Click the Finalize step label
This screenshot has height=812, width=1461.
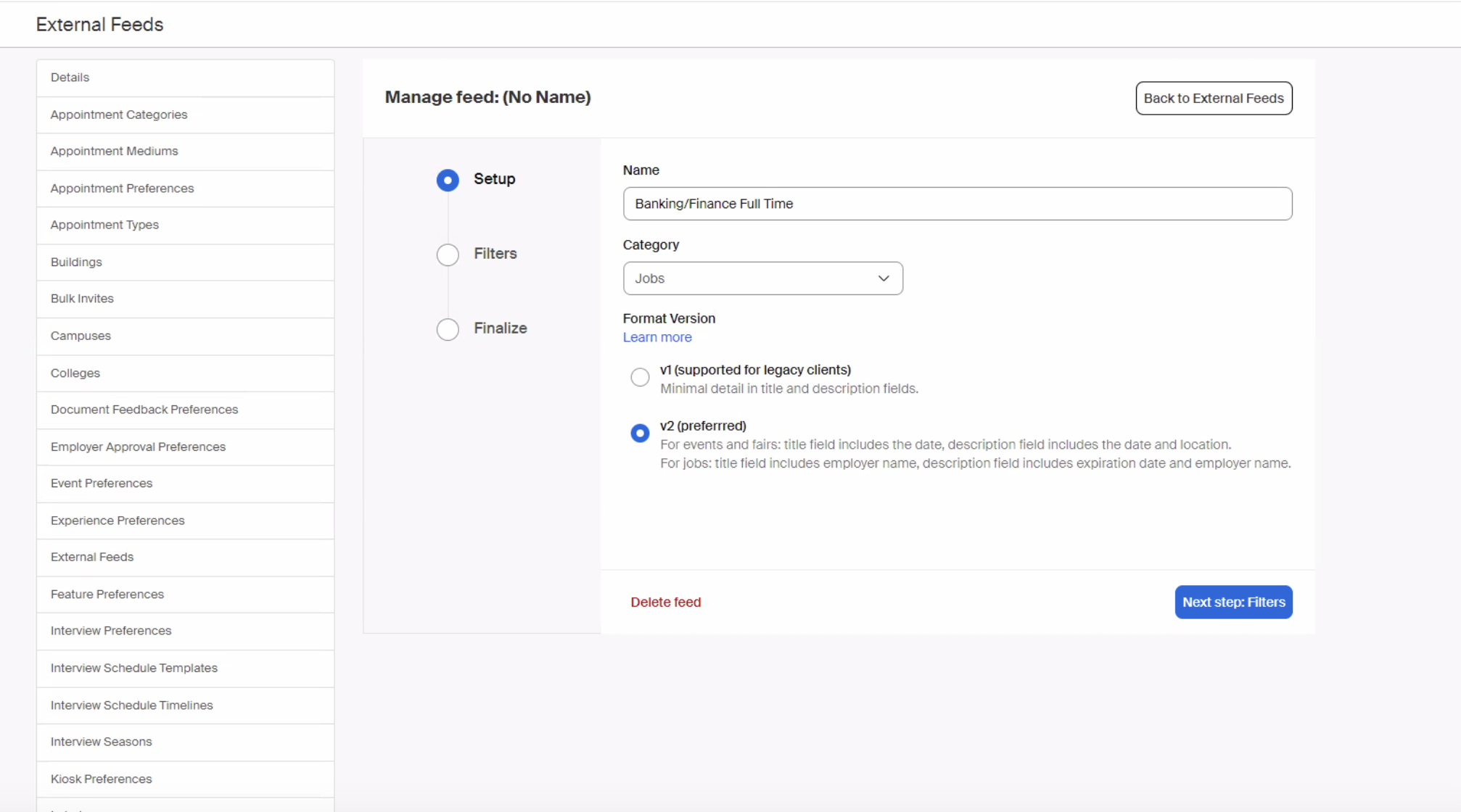coord(500,328)
